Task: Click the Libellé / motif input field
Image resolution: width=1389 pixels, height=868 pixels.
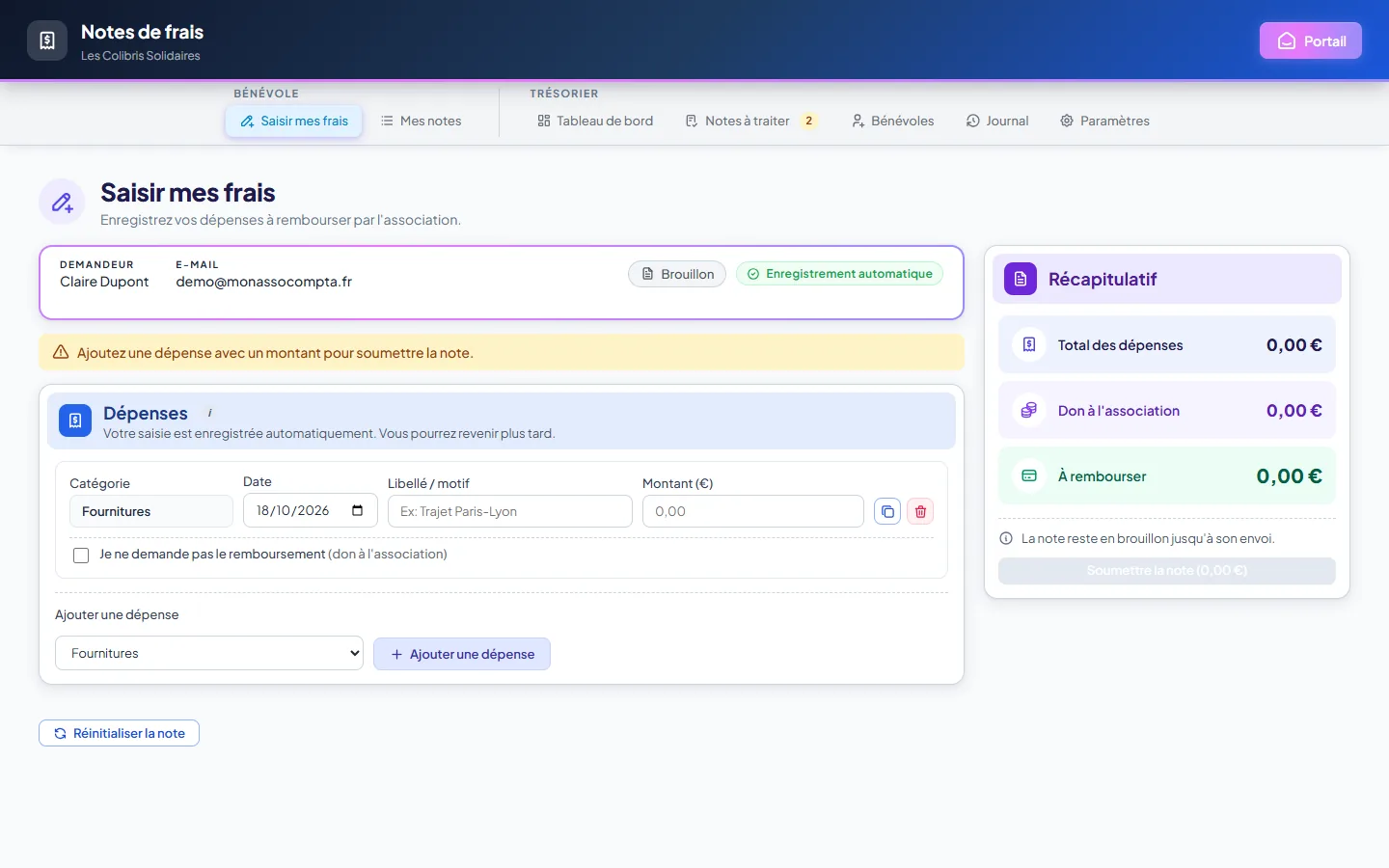Action: coord(510,511)
